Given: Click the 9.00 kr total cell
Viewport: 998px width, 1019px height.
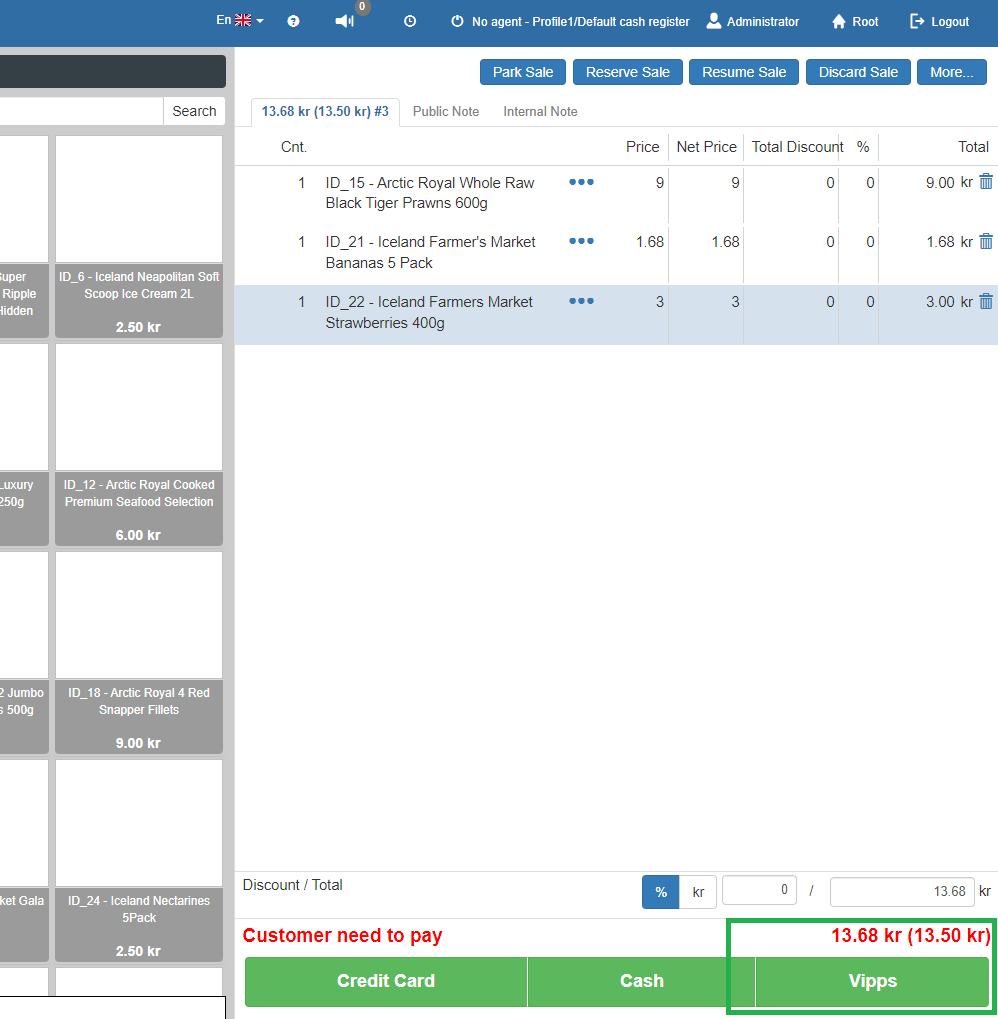Looking at the screenshot, I should pyautogui.click(x=949, y=183).
